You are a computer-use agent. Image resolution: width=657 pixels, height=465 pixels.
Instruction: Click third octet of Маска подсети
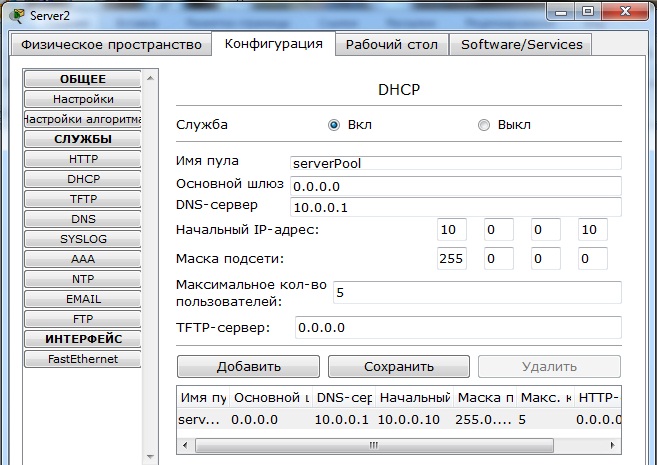(x=546, y=258)
